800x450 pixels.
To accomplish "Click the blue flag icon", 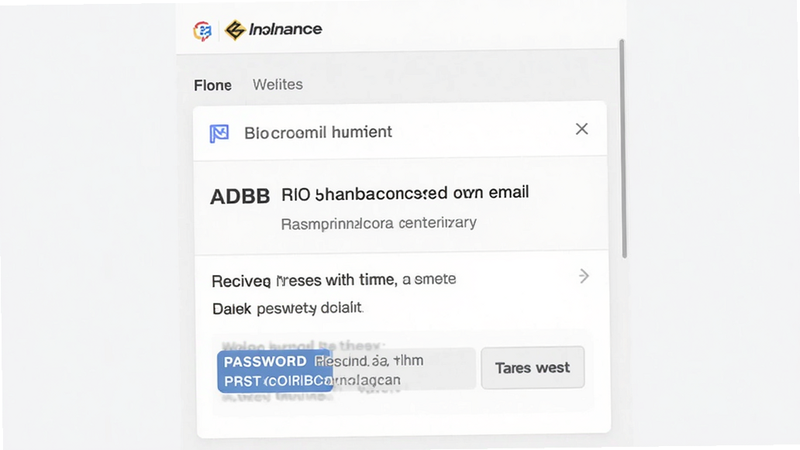I will [219, 134].
